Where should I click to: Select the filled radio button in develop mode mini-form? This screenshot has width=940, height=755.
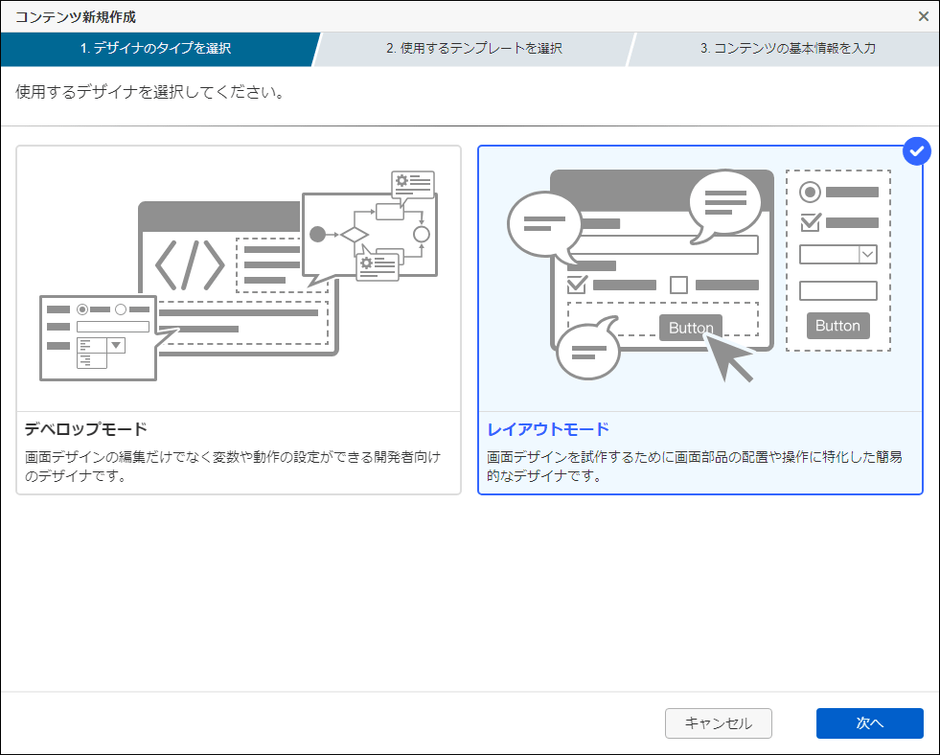[x=82, y=310]
